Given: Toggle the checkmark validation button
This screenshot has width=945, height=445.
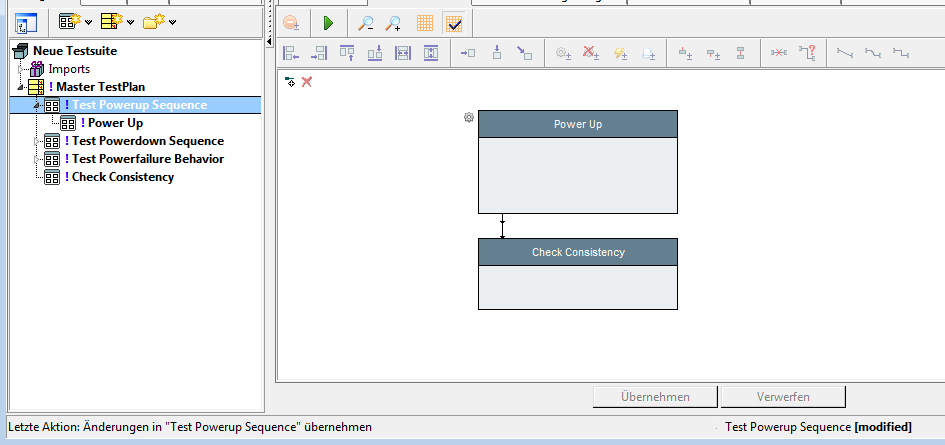Looking at the screenshot, I should tap(454, 23).
